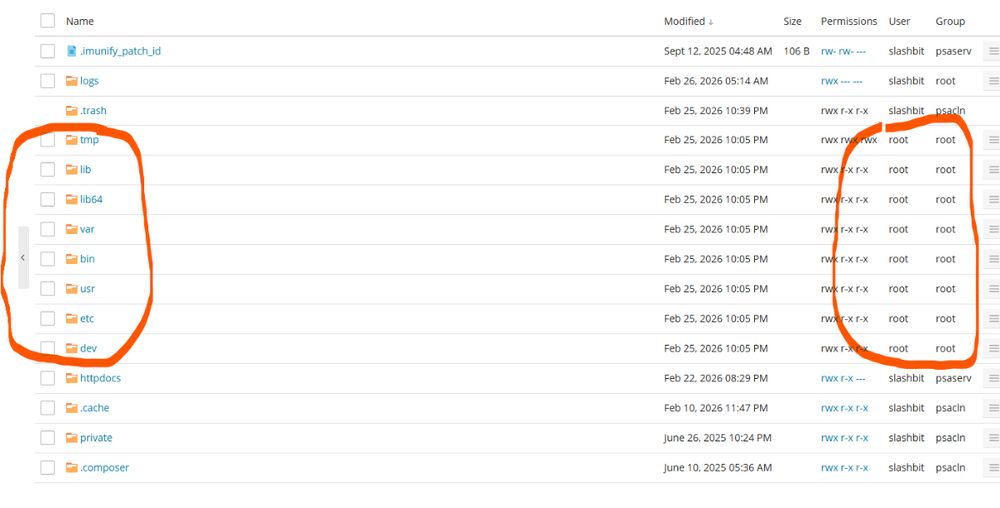Tick the select-all checkbox in header

tap(47, 21)
